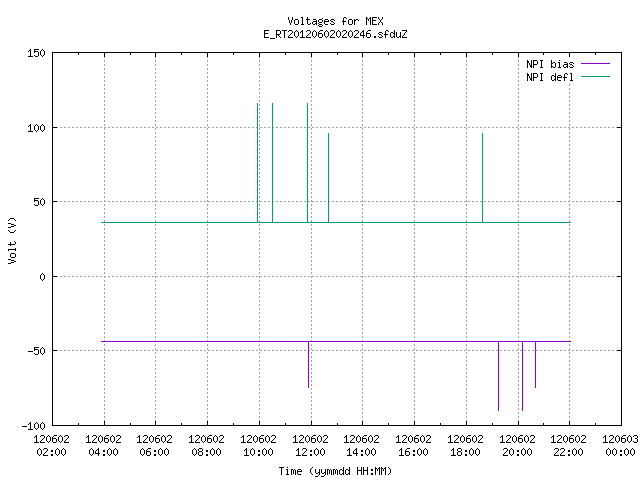This screenshot has width=640, height=480.
Task: Click the x-axis label 120602 16:00
Action: pyautogui.click(x=413, y=446)
